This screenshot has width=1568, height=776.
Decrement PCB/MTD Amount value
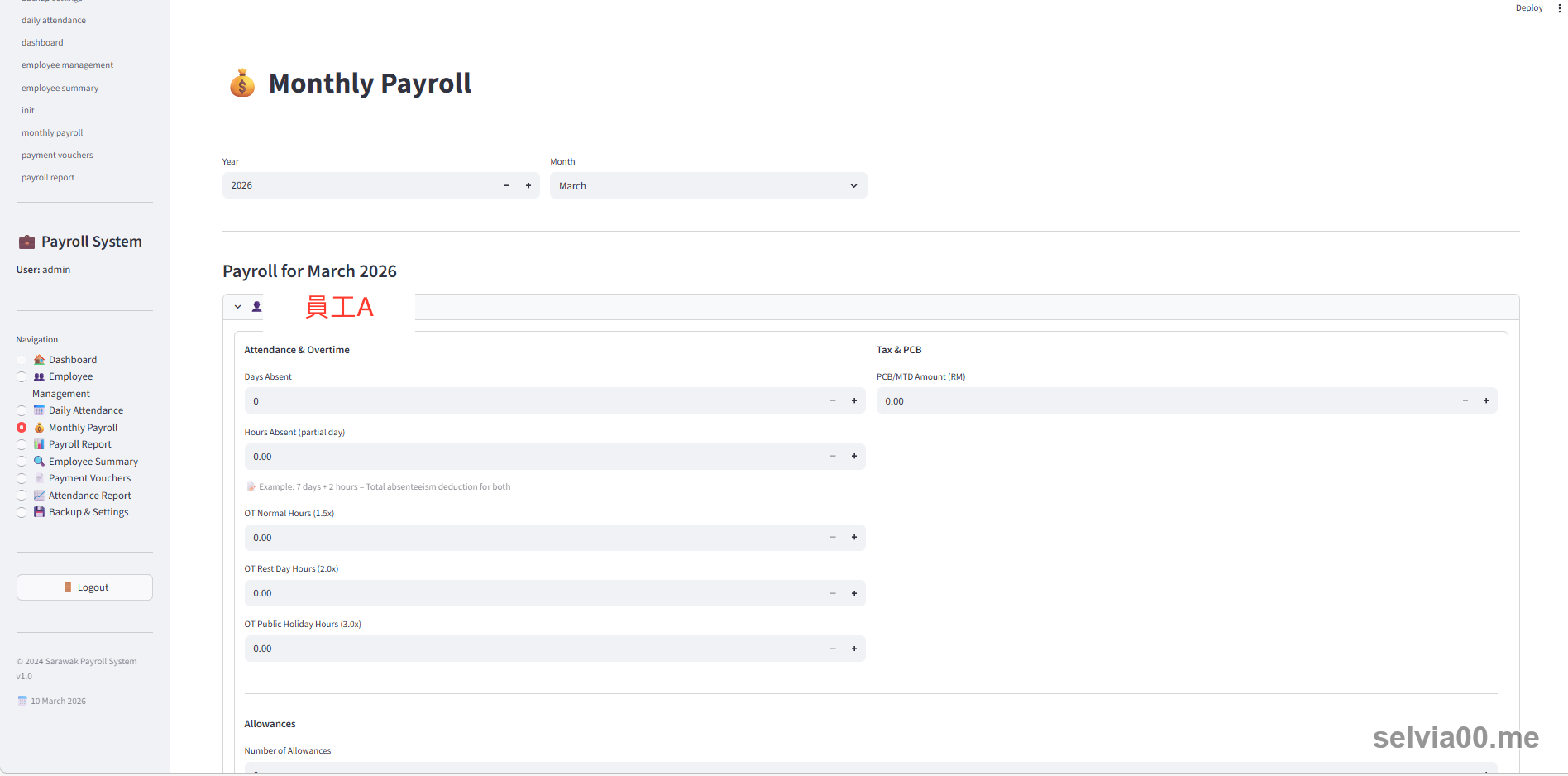pyautogui.click(x=1465, y=401)
